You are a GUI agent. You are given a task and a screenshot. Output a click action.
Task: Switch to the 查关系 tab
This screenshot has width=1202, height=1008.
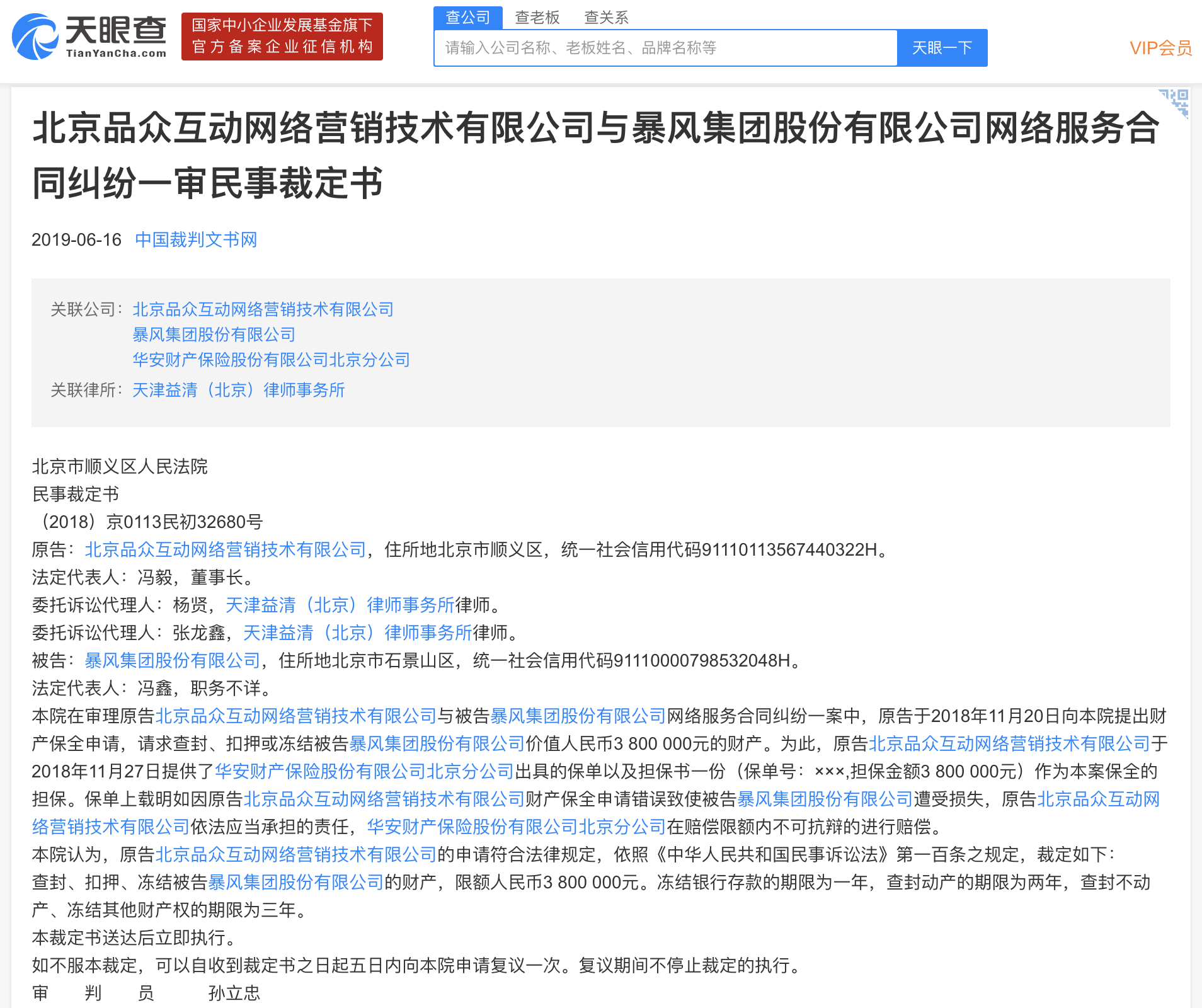pyautogui.click(x=606, y=18)
